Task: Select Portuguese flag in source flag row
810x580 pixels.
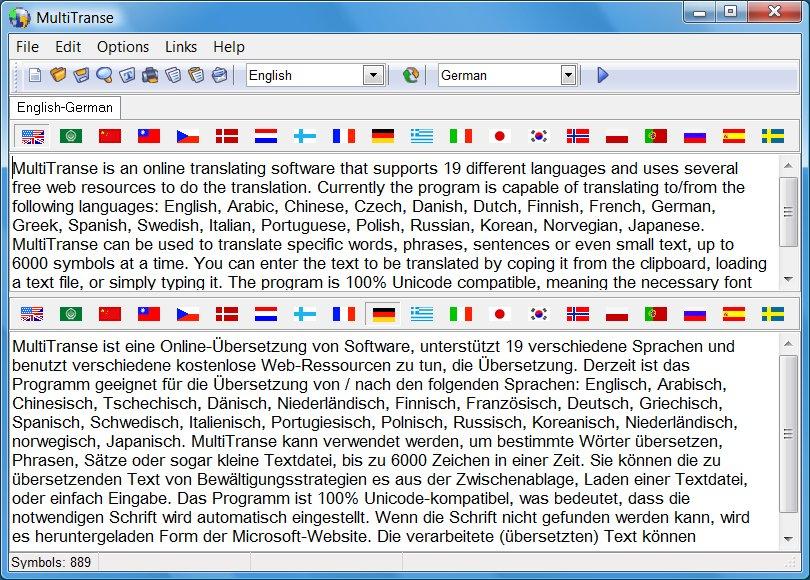Action: [x=656, y=136]
